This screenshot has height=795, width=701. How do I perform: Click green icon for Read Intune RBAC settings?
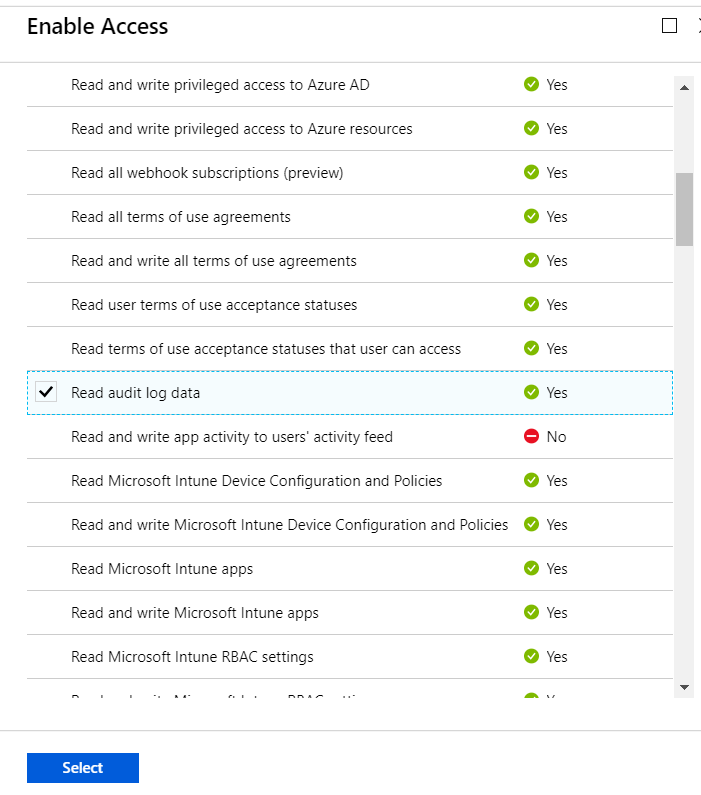pyautogui.click(x=532, y=657)
